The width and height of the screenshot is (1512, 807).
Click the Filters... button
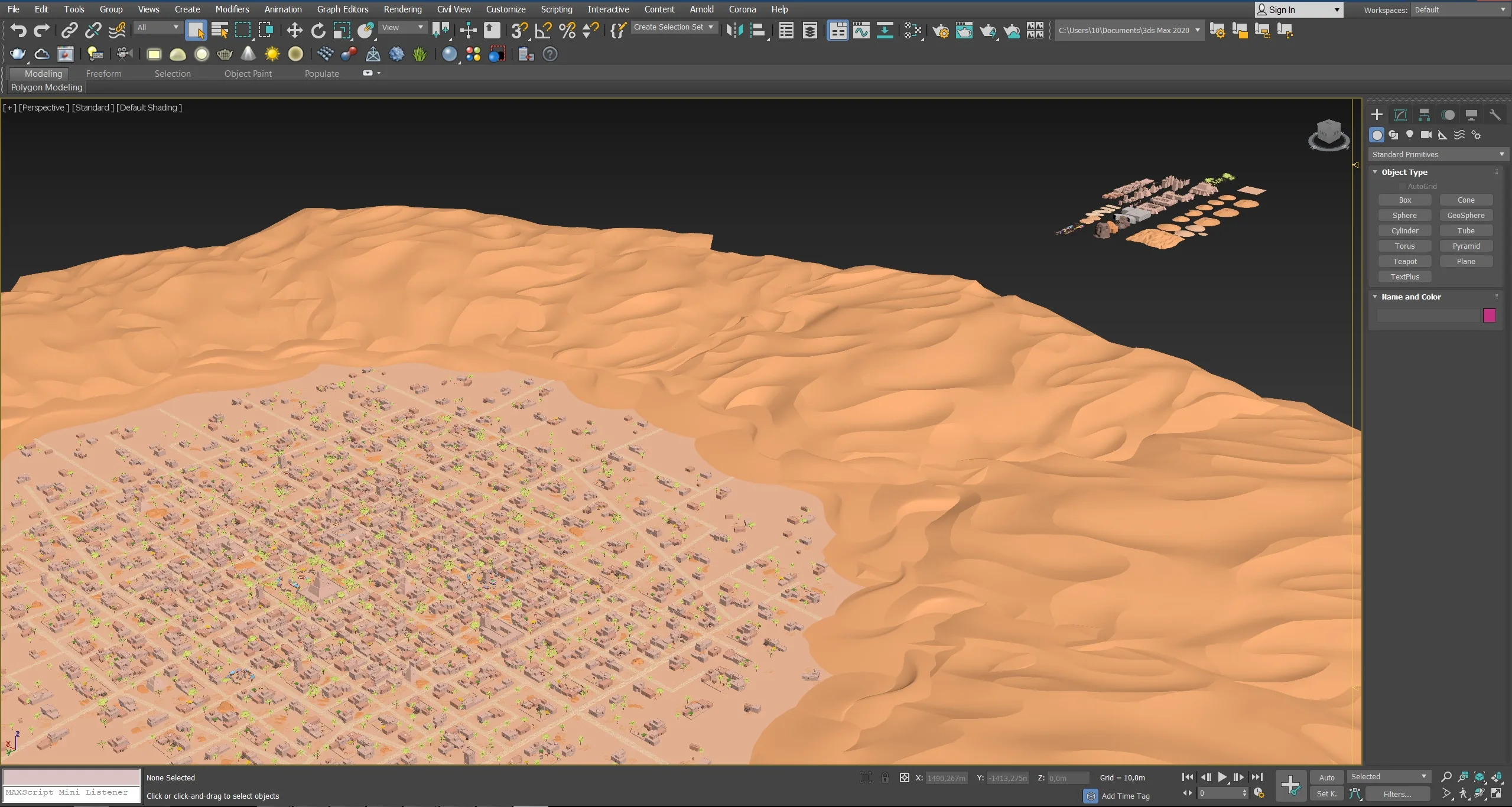(1397, 794)
